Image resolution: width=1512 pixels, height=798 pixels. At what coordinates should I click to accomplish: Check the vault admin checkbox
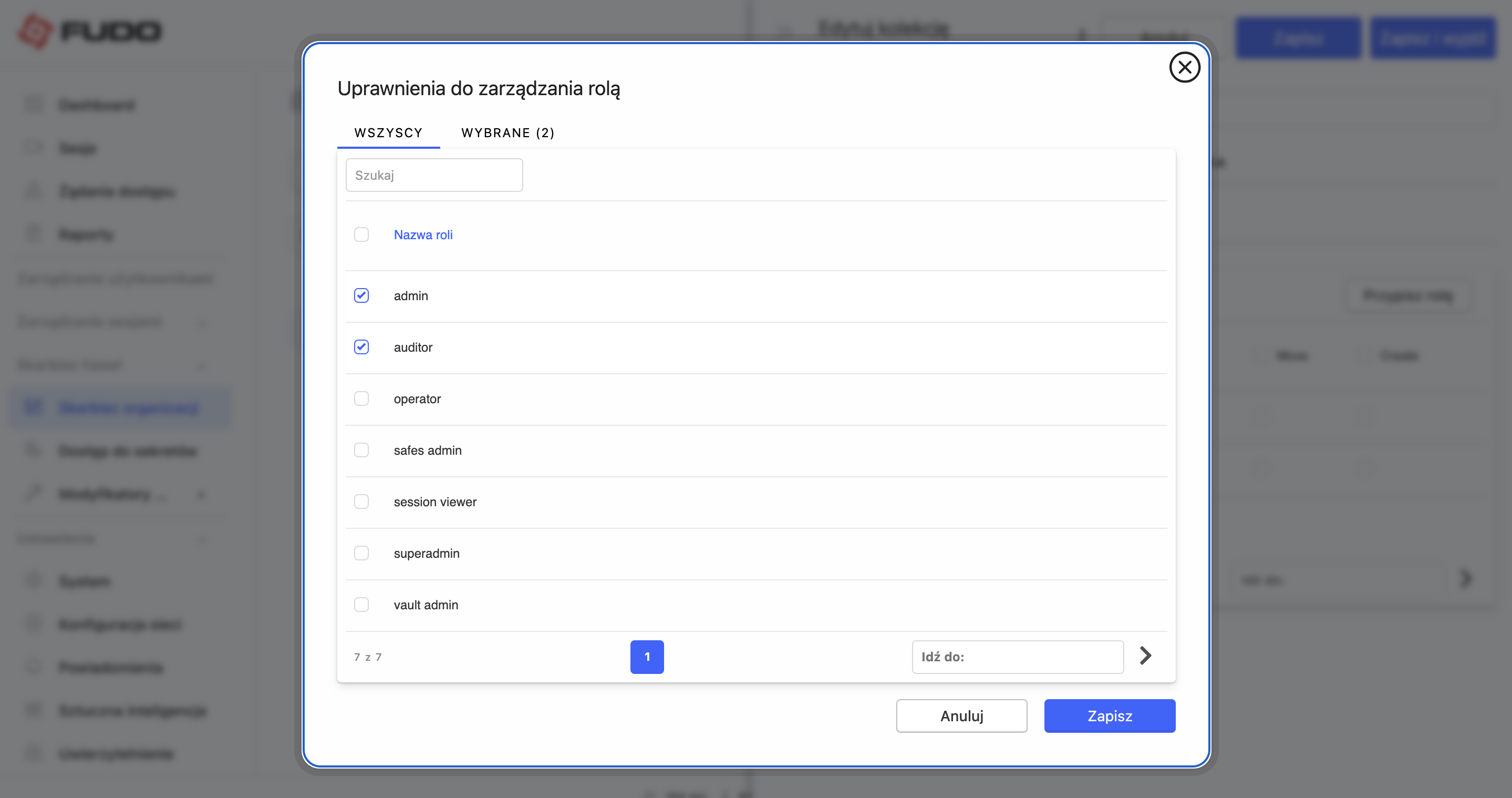(x=361, y=605)
